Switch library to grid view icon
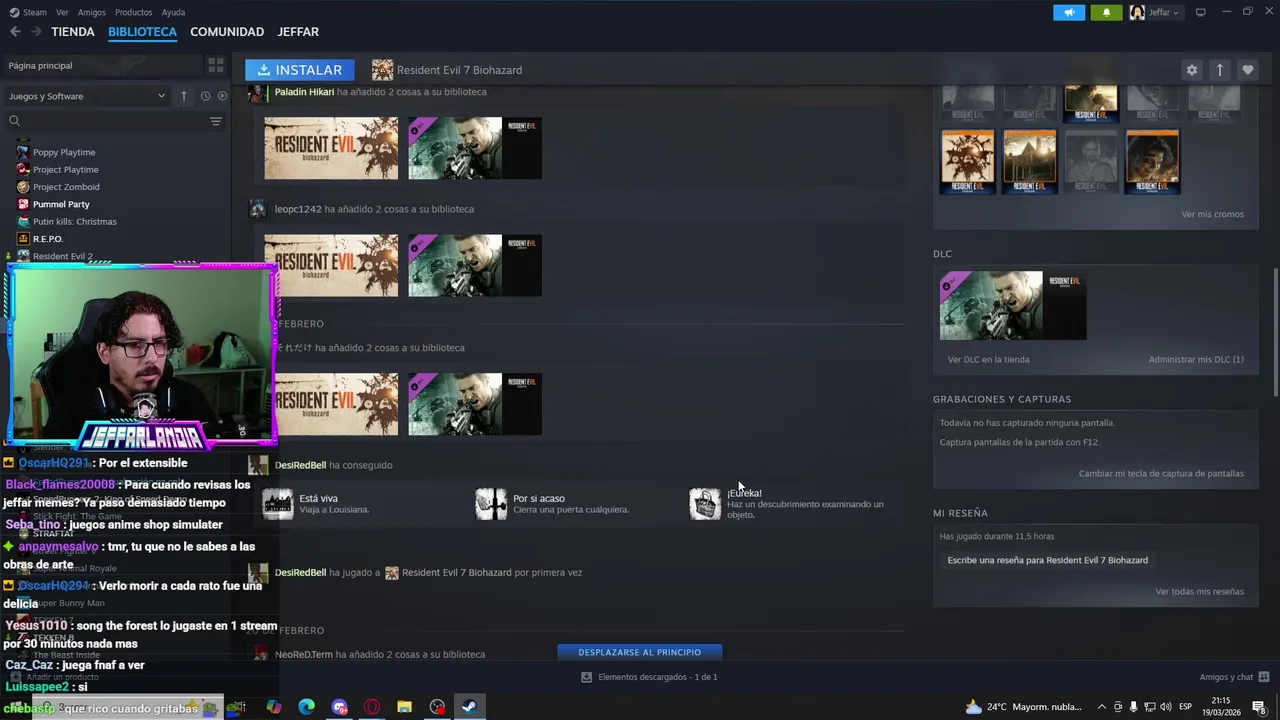 [216, 65]
